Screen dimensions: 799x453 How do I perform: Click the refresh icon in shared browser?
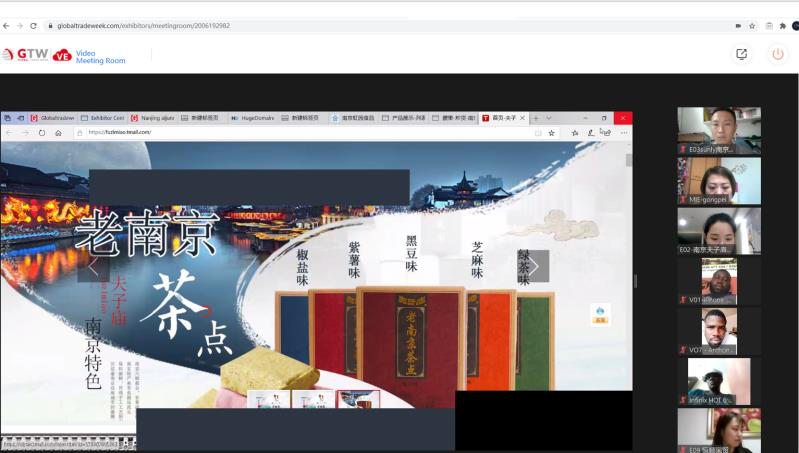pos(41,132)
